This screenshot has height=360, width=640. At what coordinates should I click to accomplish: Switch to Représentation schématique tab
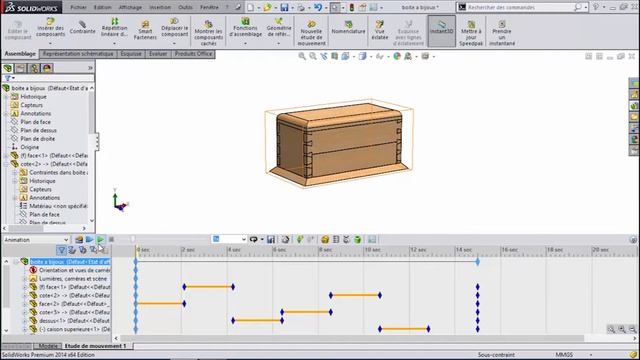pyautogui.click(x=78, y=54)
